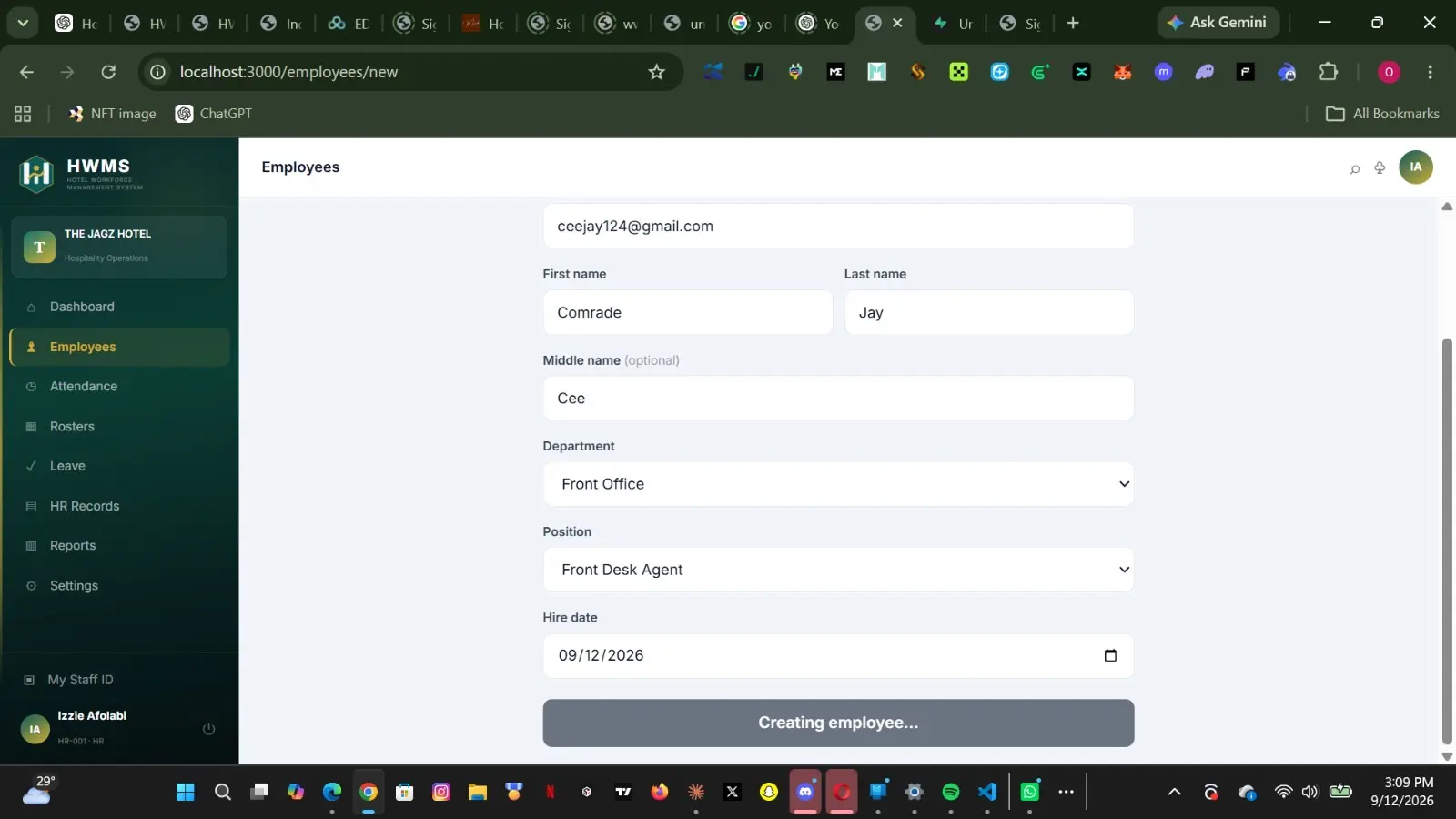The width and height of the screenshot is (1456, 819).
Task: Open File Explorer from the taskbar
Action: point(478,792)
